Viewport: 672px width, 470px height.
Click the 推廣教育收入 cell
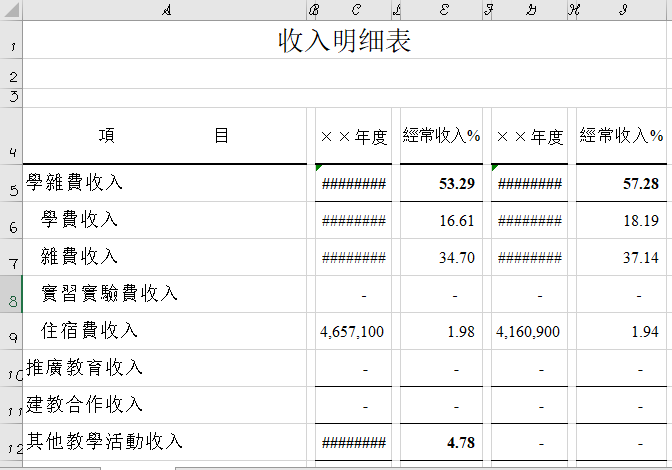pos(164,368)
